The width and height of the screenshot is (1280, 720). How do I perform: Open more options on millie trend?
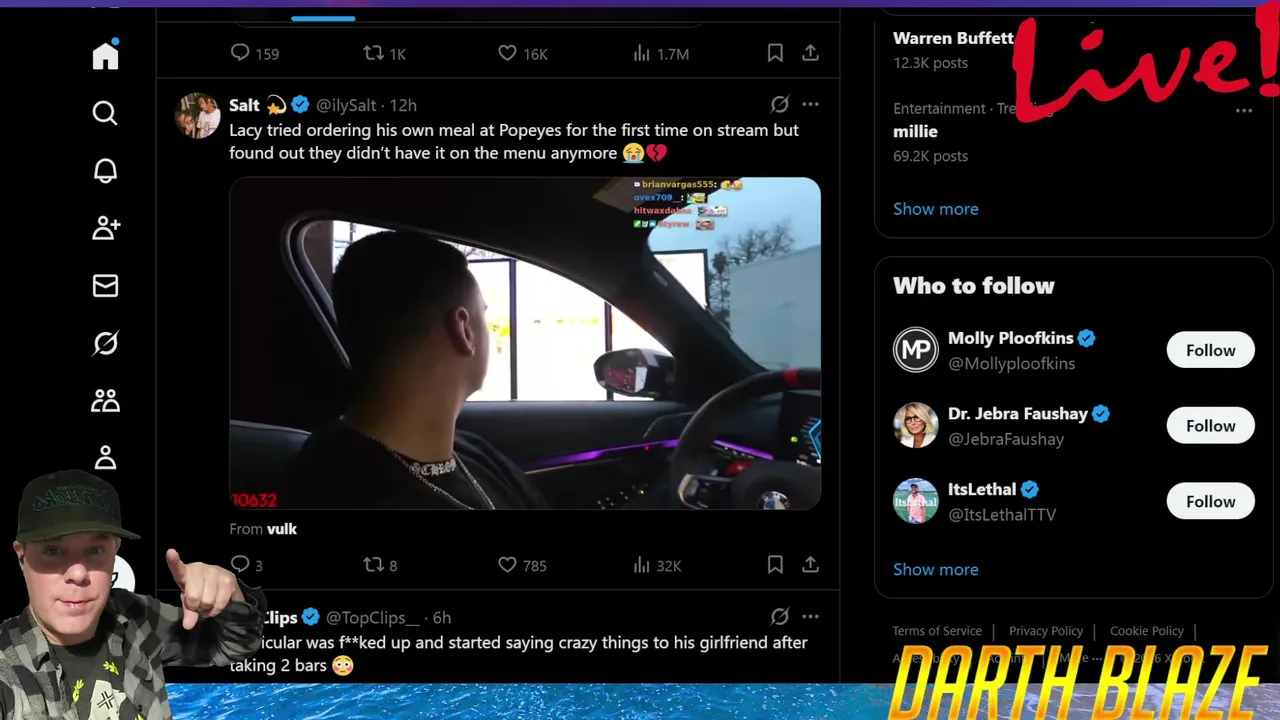click(x=1244, y=111)
